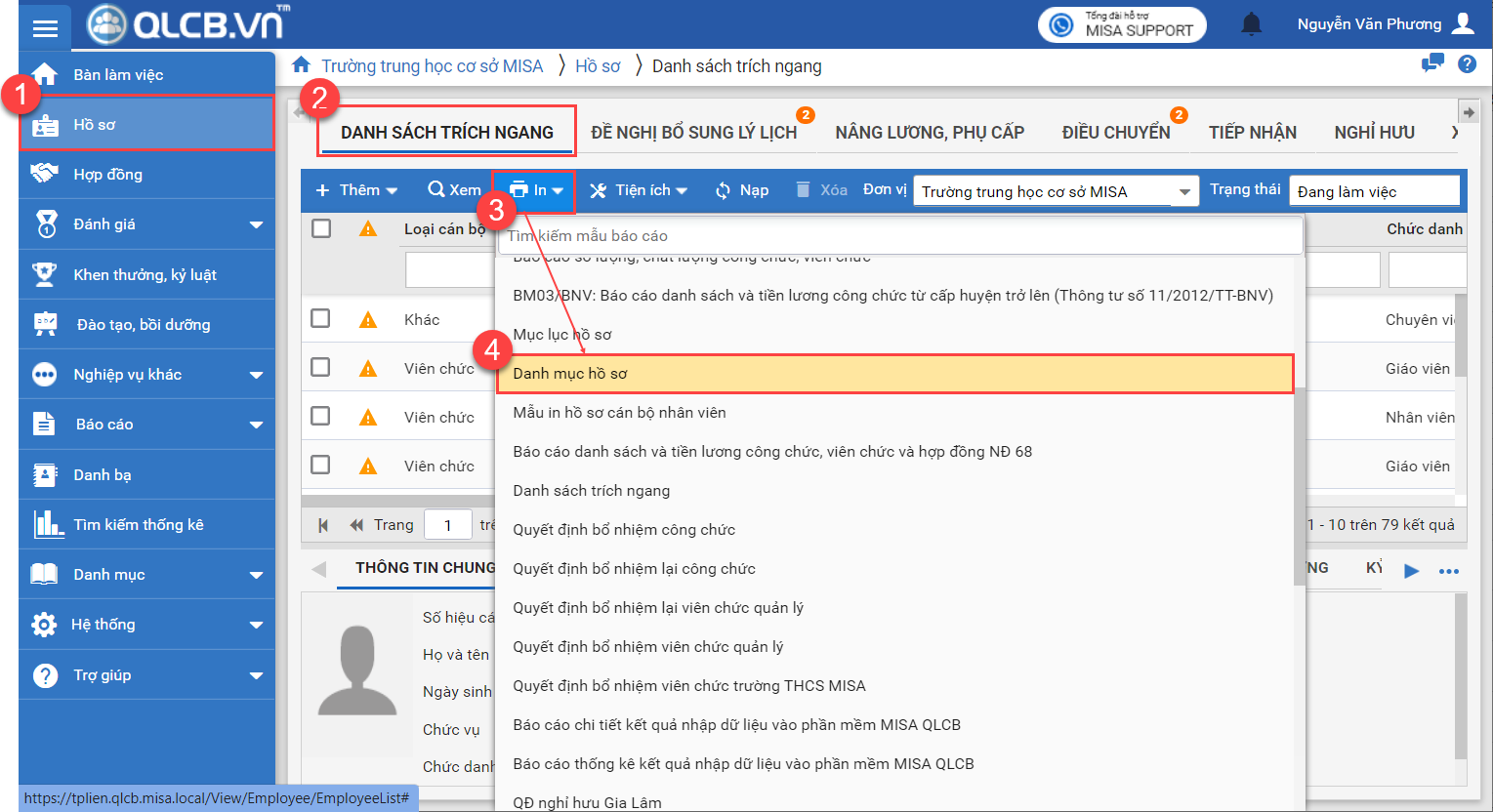Click the report template search field
The width and height of the screenshot is (1493, 812).
898,236
